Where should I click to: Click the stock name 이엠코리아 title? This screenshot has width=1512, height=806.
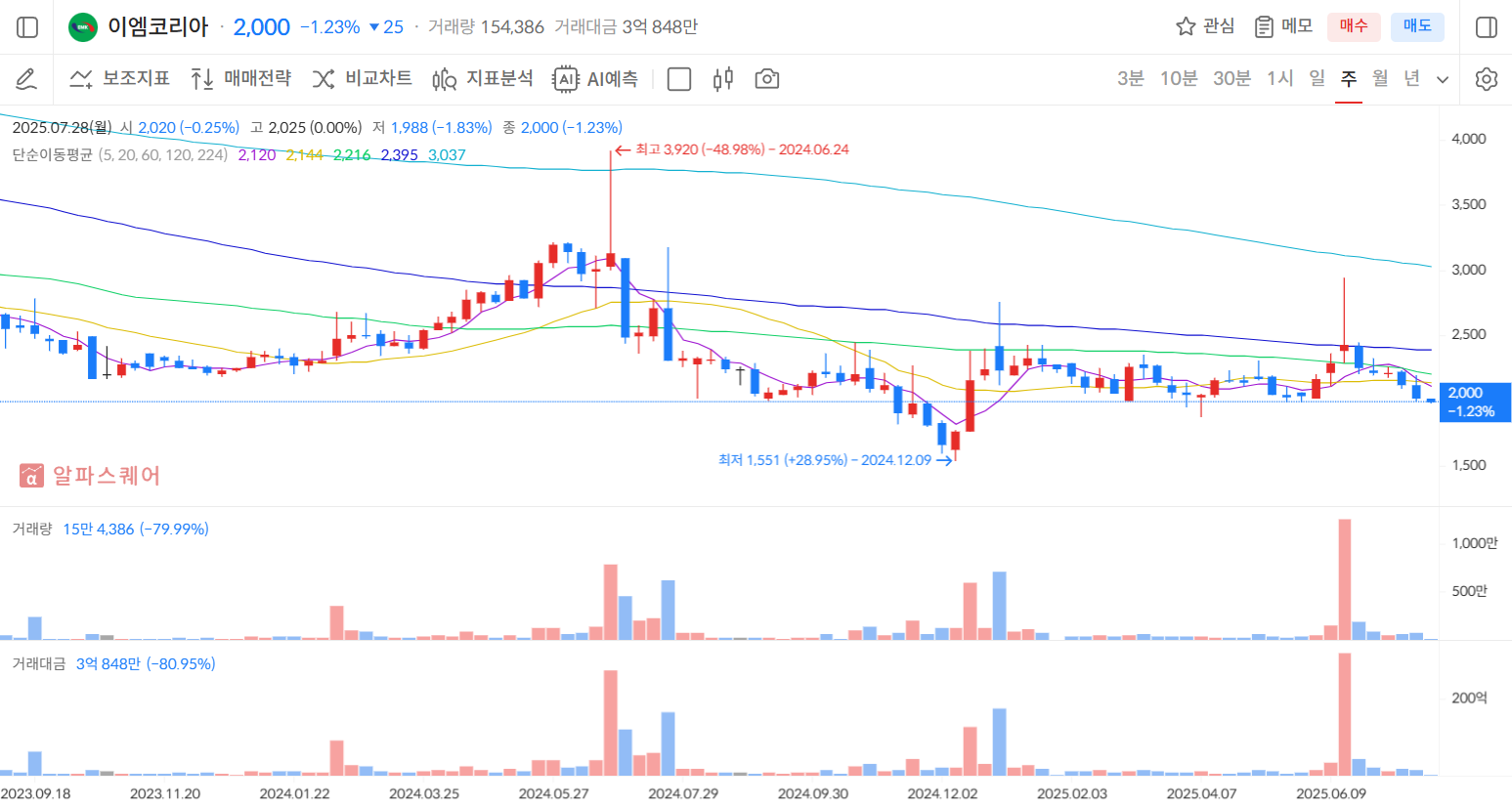tap(157, 26)
